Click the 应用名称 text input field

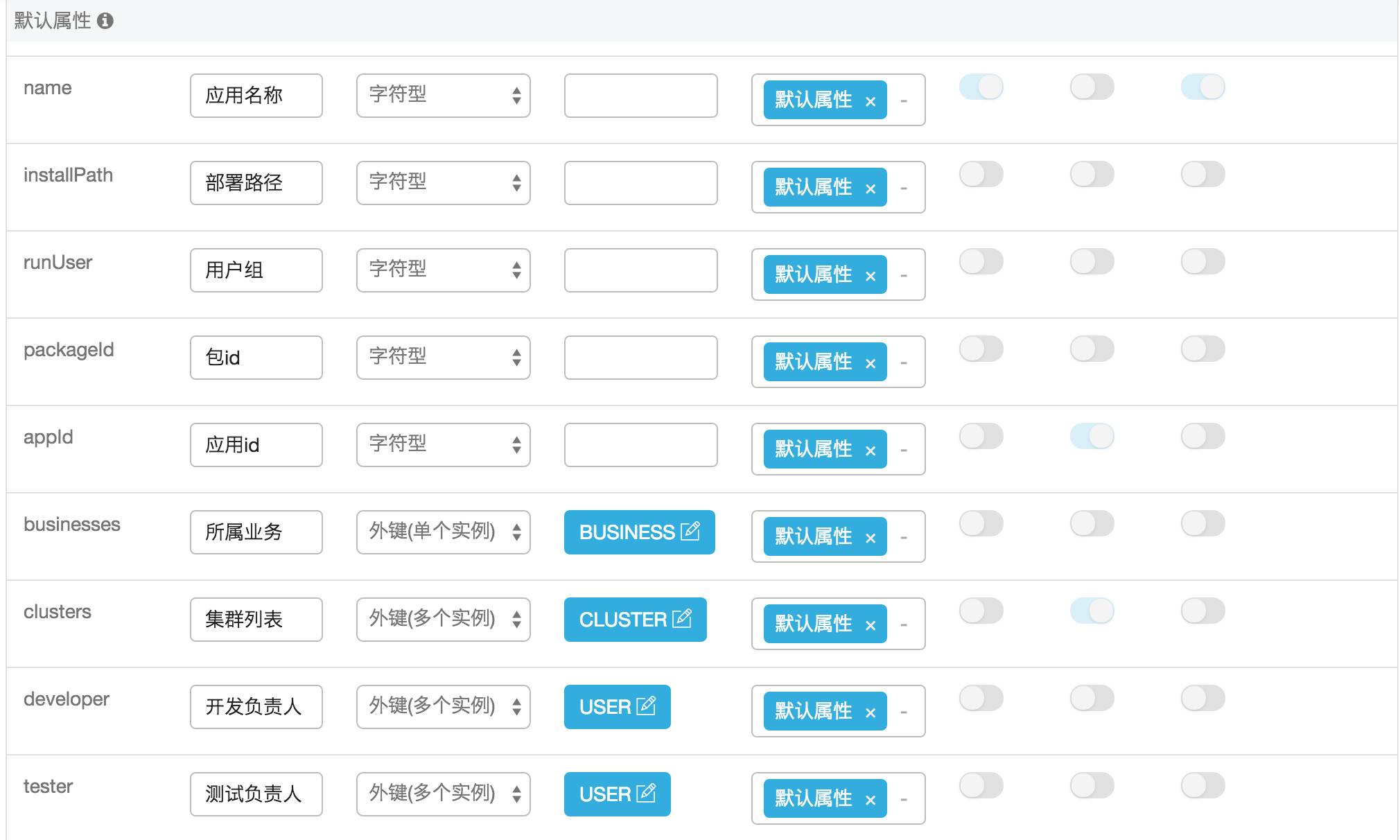pyautogui.click(x=256, y=96)
